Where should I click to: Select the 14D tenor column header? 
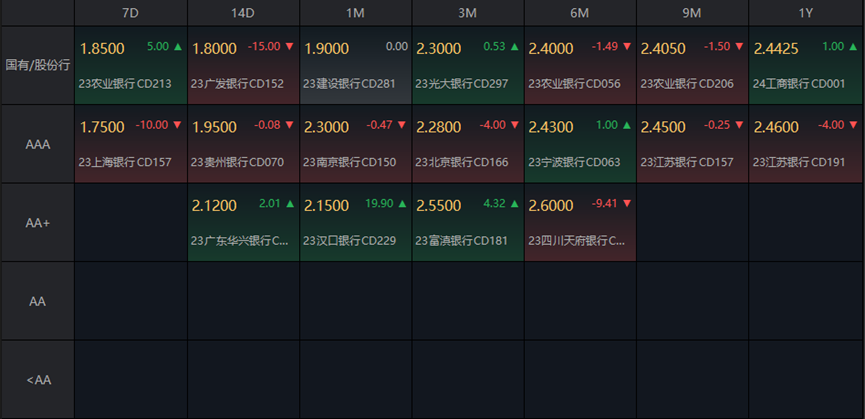click(243, 13)
